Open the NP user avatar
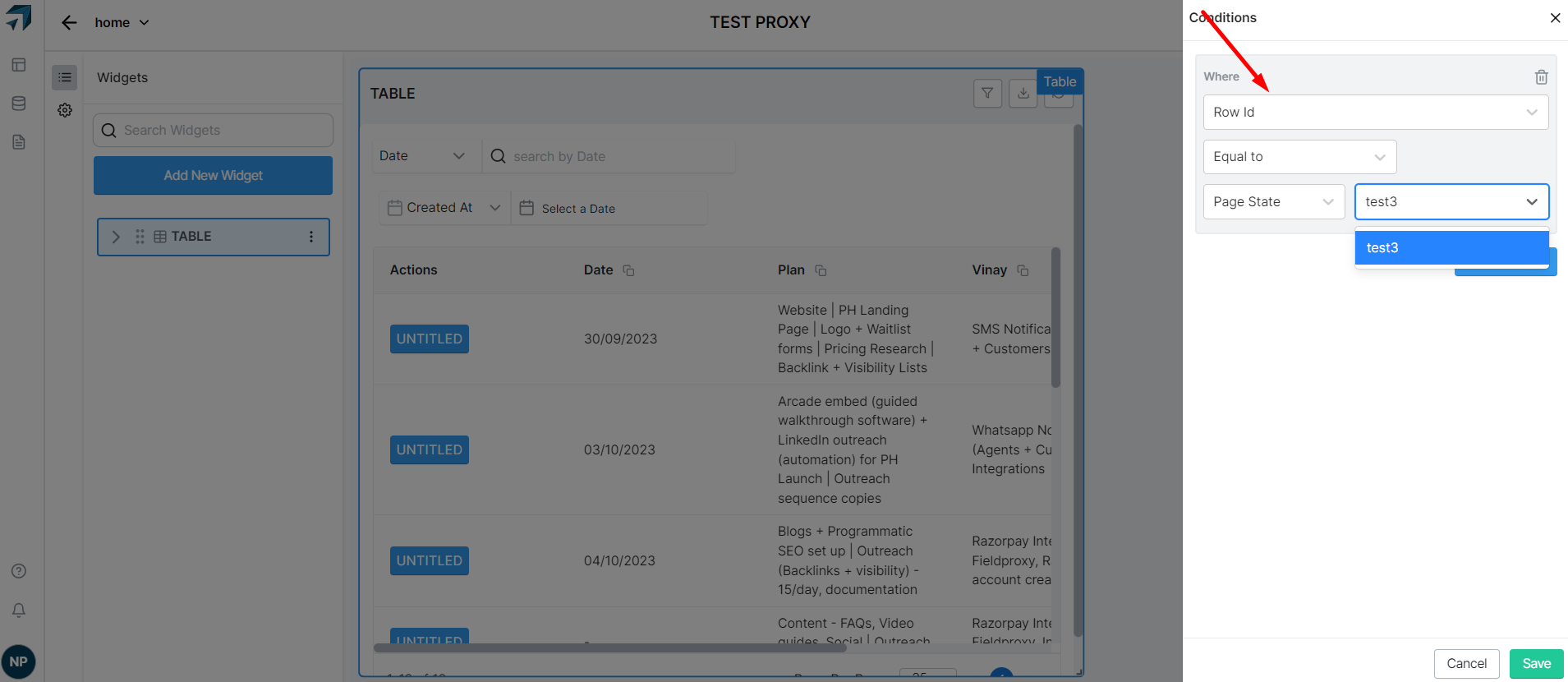 19,661
